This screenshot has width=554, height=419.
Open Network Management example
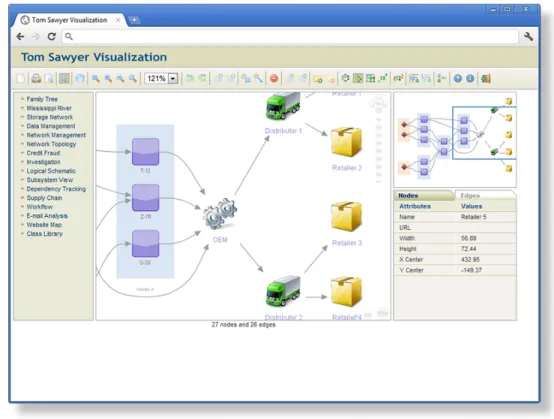[x=56, y=135]
